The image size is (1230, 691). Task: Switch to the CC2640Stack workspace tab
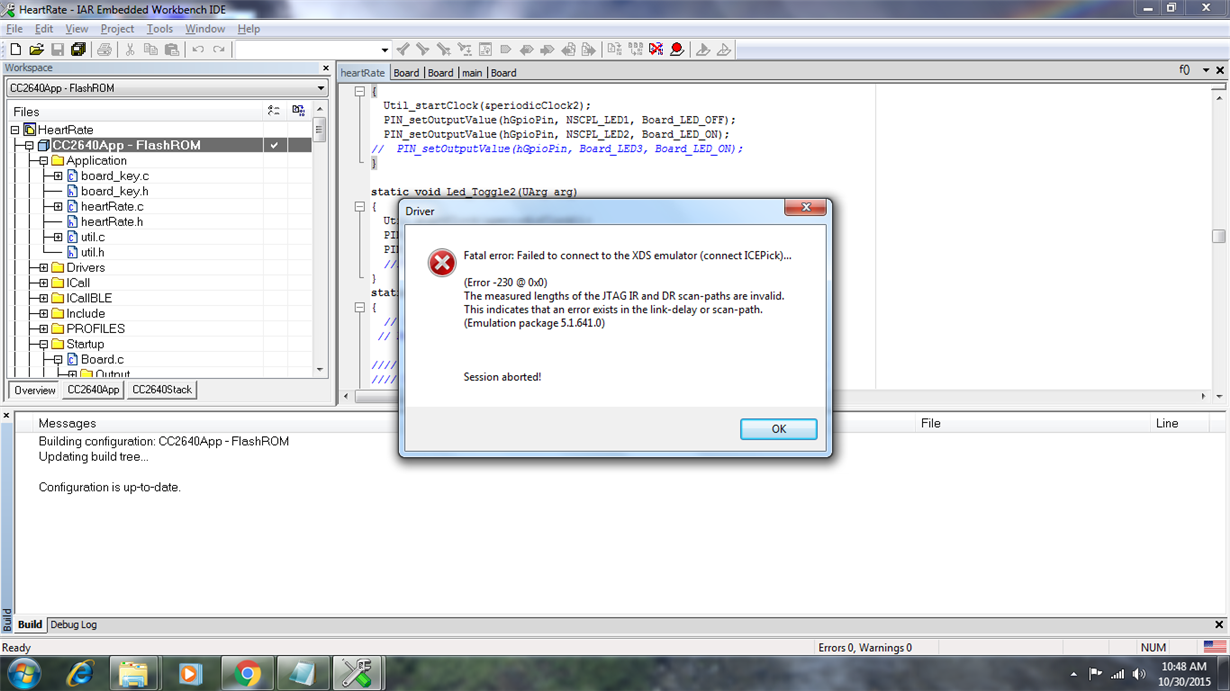tap(162, 390)
